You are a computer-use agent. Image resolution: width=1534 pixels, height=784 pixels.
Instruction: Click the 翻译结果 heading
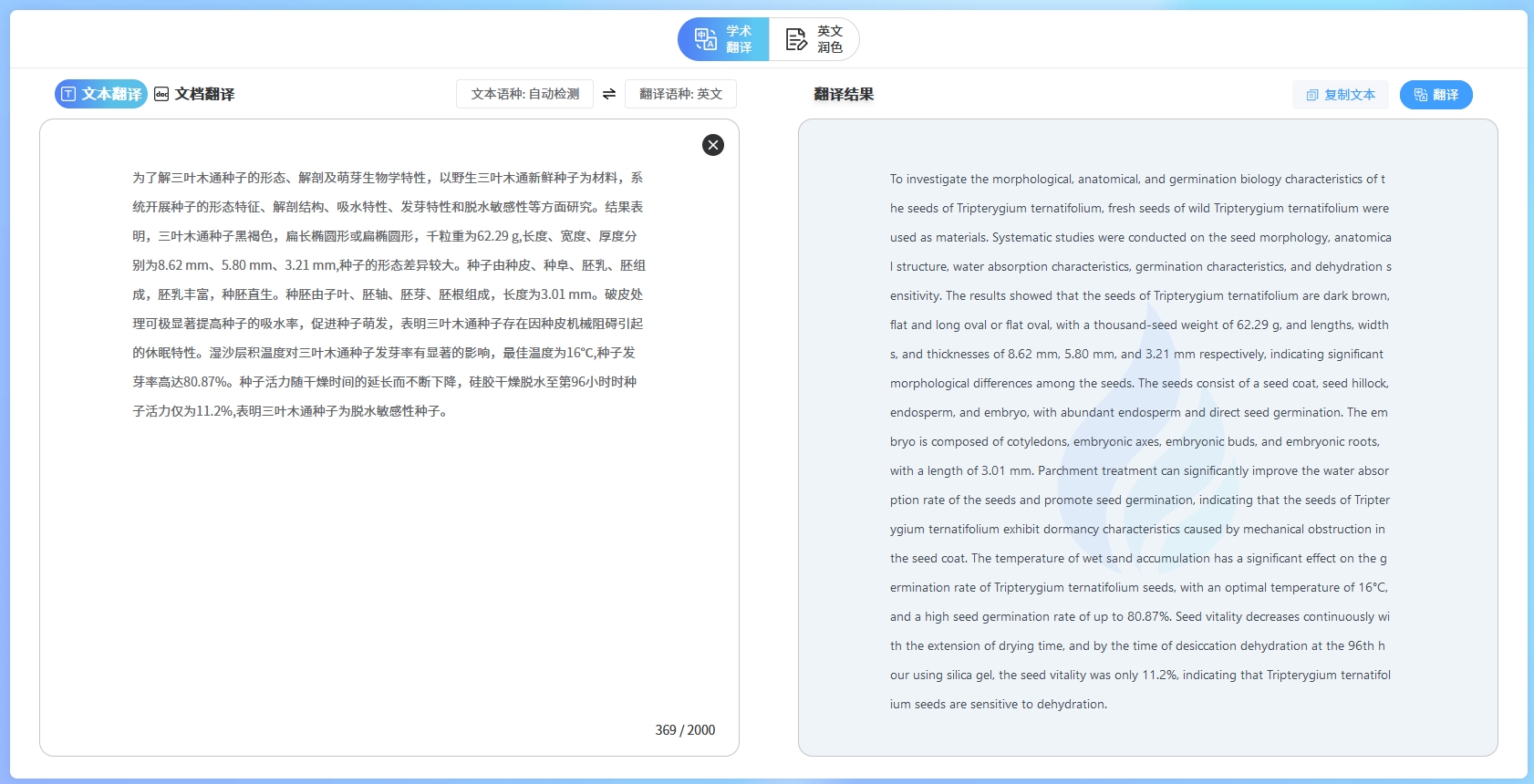coord(844,94)
